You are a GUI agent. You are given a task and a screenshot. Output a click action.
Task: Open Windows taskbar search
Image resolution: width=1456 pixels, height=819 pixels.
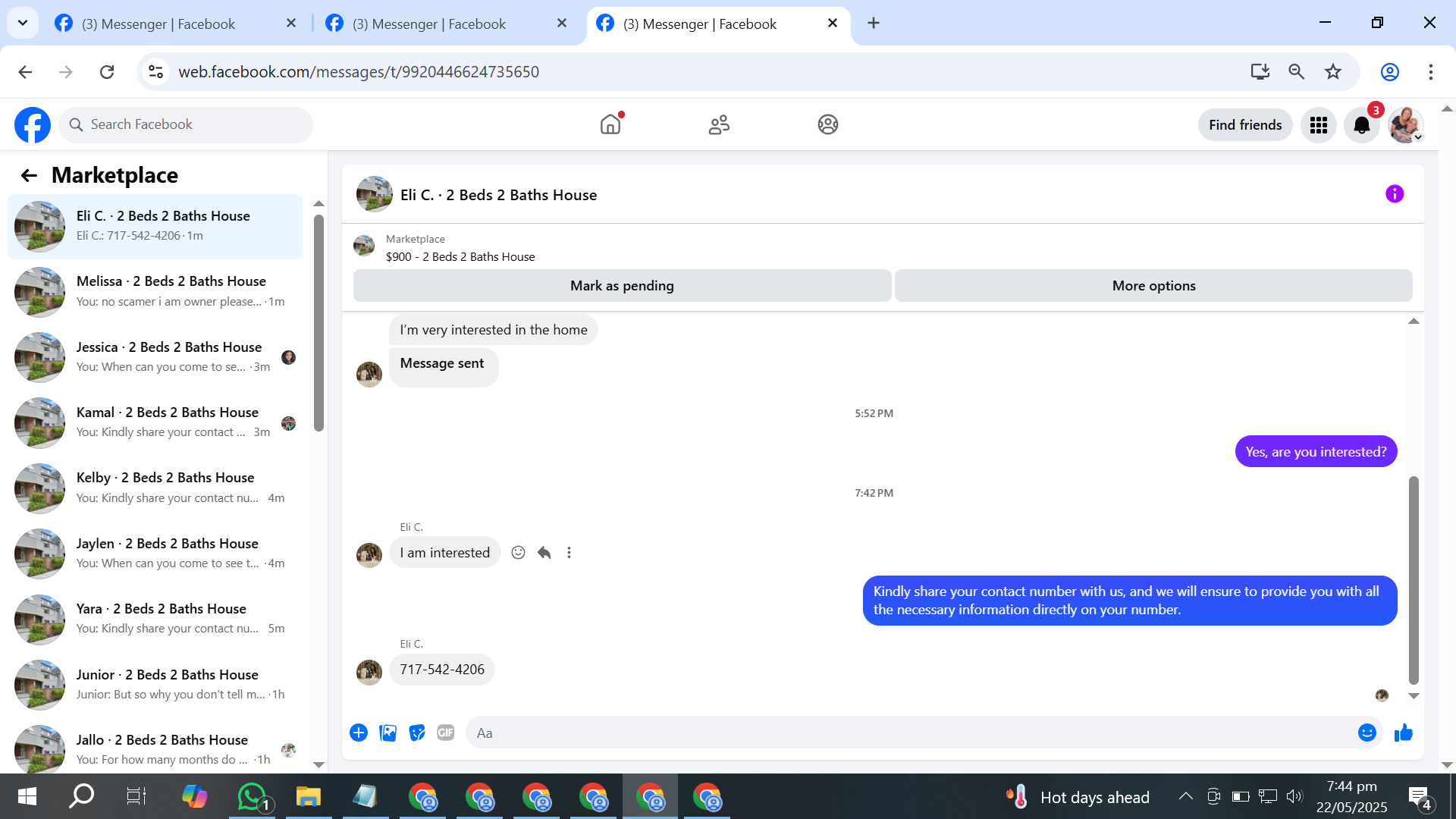point(81,796)
